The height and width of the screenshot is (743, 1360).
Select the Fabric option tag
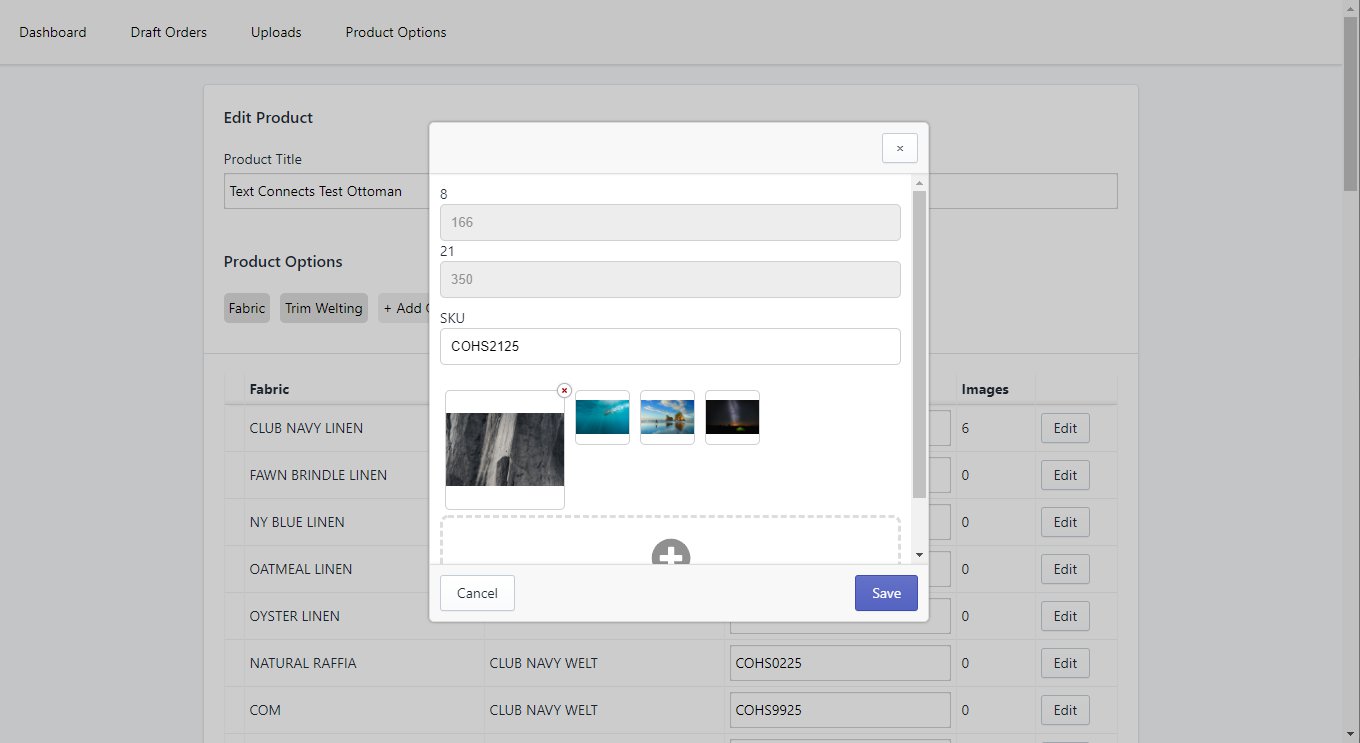click(247, 308)
